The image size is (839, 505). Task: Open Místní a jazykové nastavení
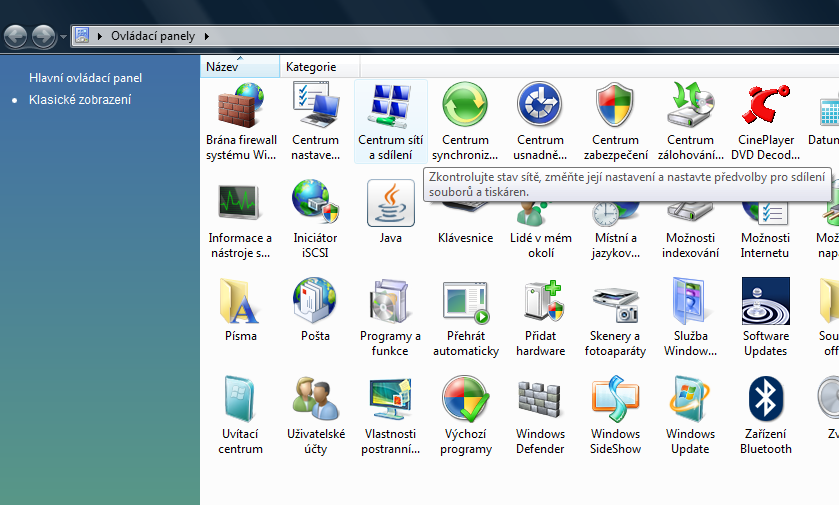pyautogui.click(x=615, y=245)
